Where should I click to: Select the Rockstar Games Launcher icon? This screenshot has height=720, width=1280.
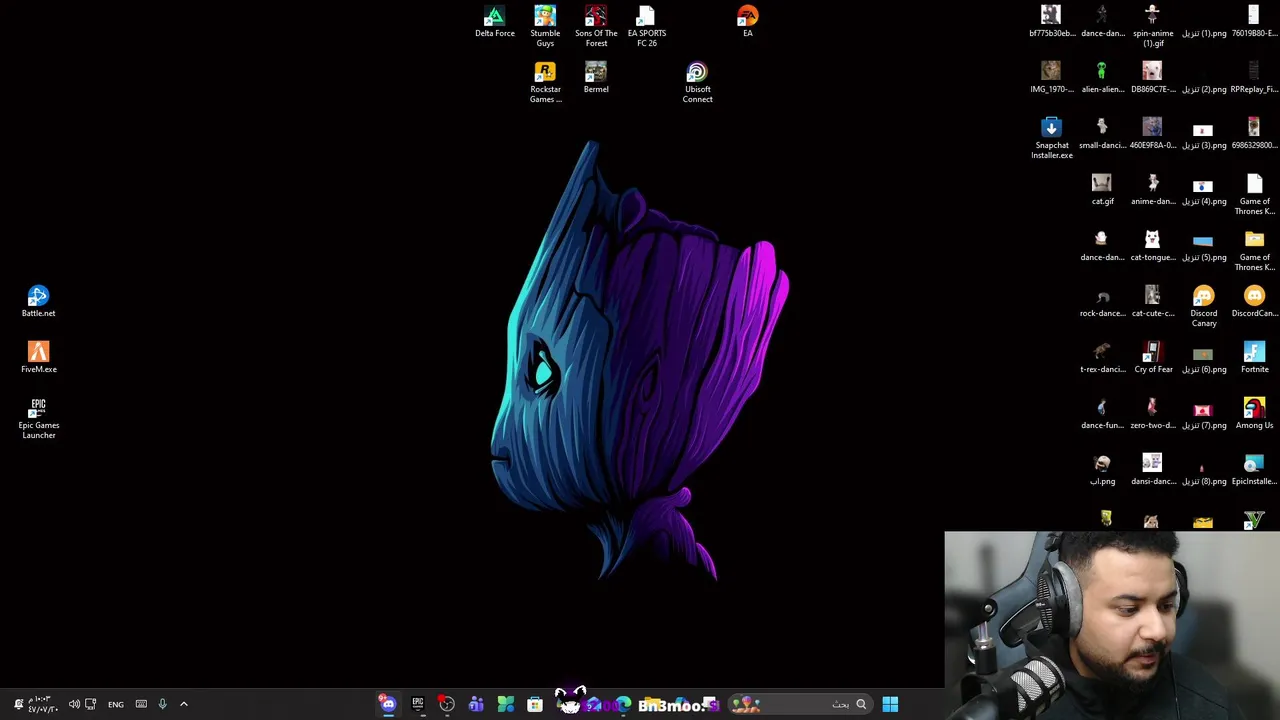pyautogui.click(x=545, y=83)
